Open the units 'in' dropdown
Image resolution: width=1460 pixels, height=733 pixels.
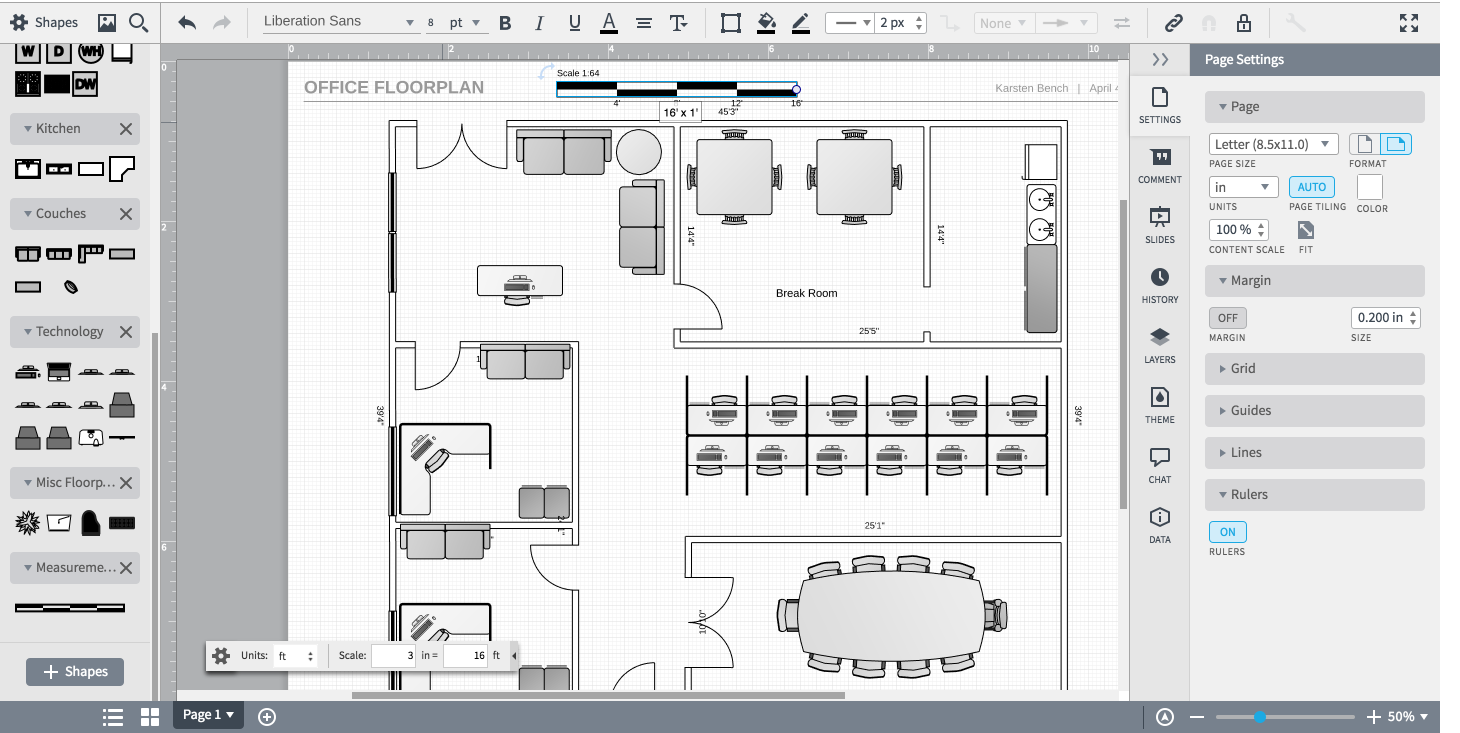coord(1244,187)
